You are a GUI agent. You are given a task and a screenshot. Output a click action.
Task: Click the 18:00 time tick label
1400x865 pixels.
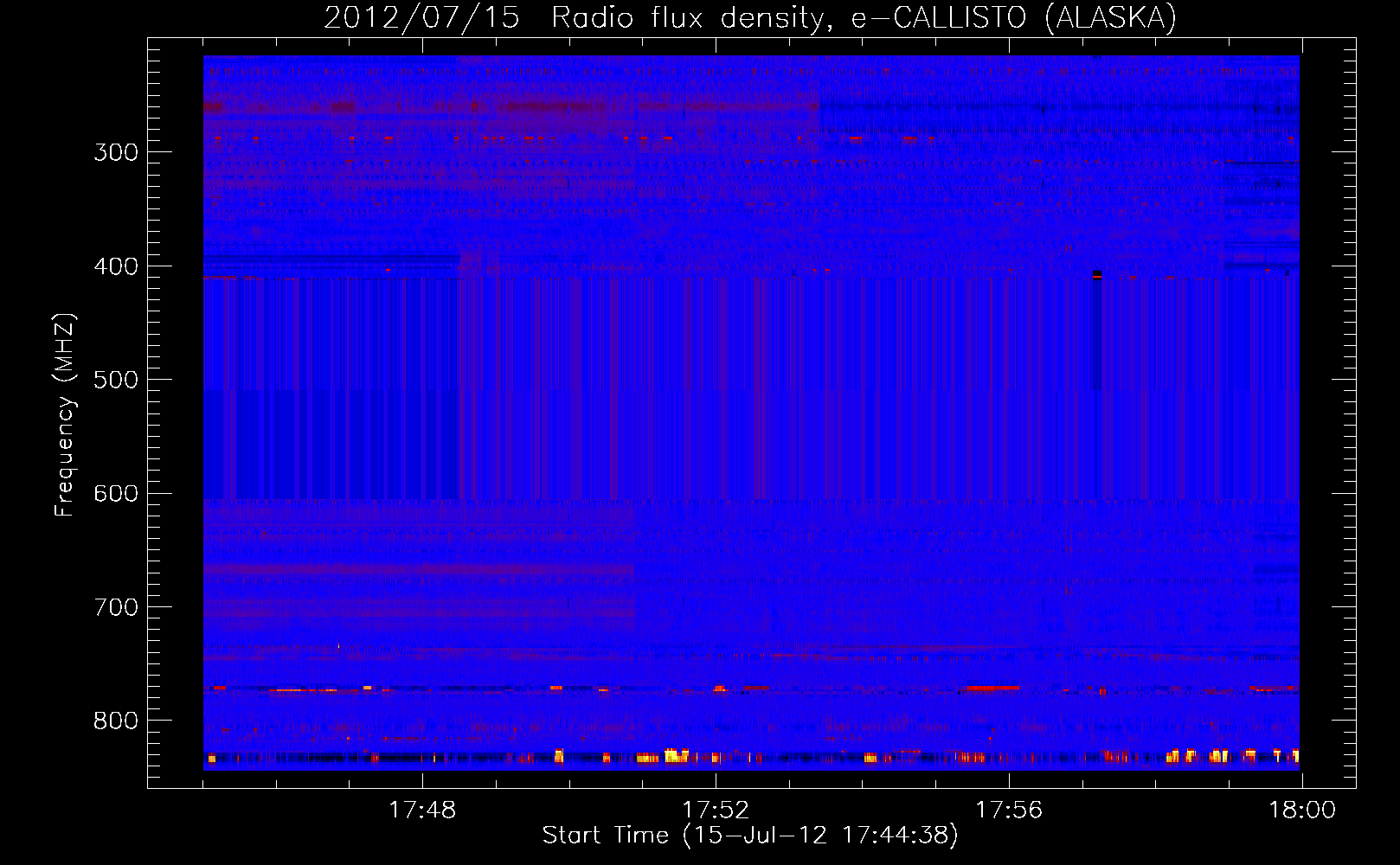coord(1302,811)
